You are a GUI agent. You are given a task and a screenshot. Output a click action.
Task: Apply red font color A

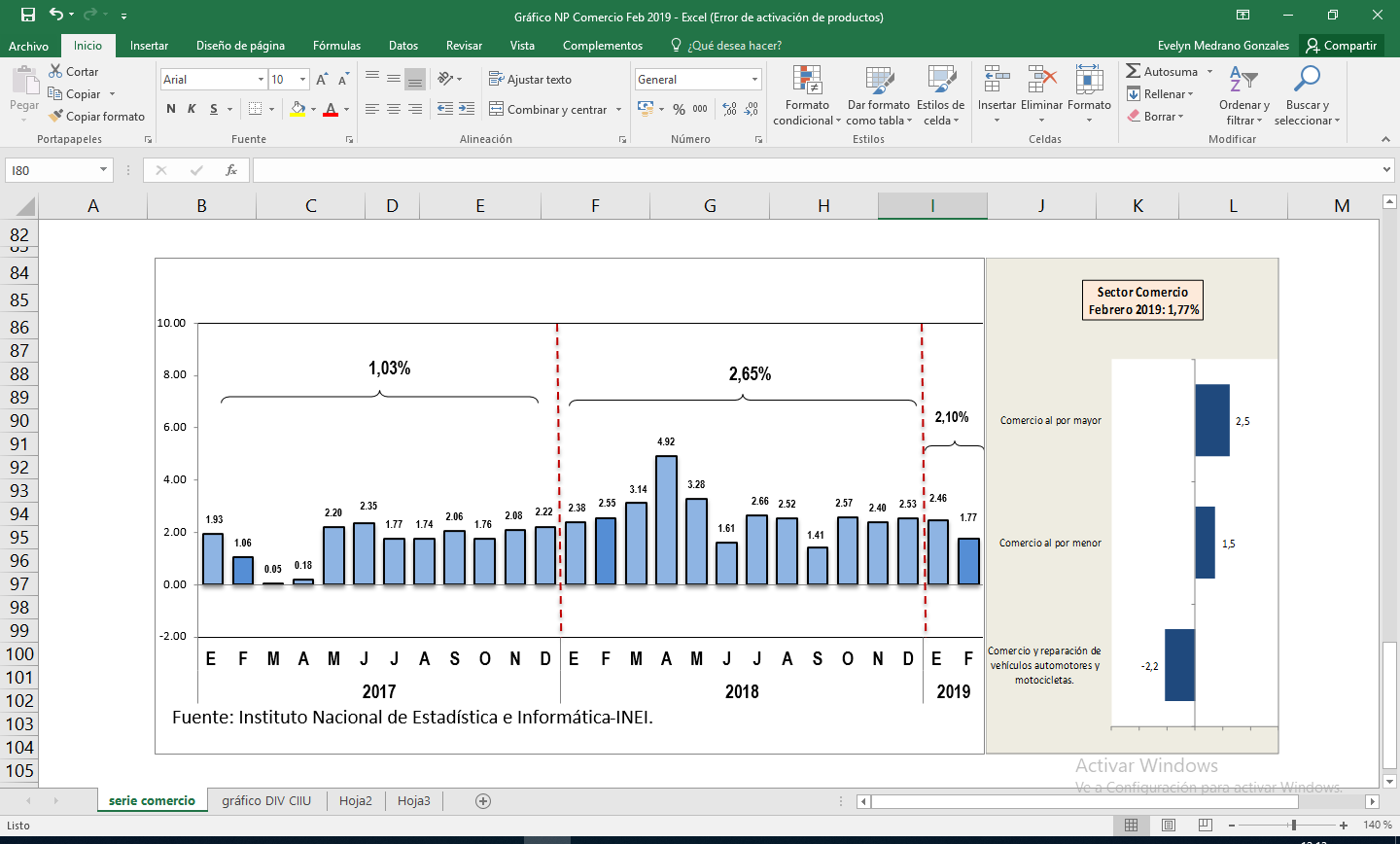[x=332, y=109]
